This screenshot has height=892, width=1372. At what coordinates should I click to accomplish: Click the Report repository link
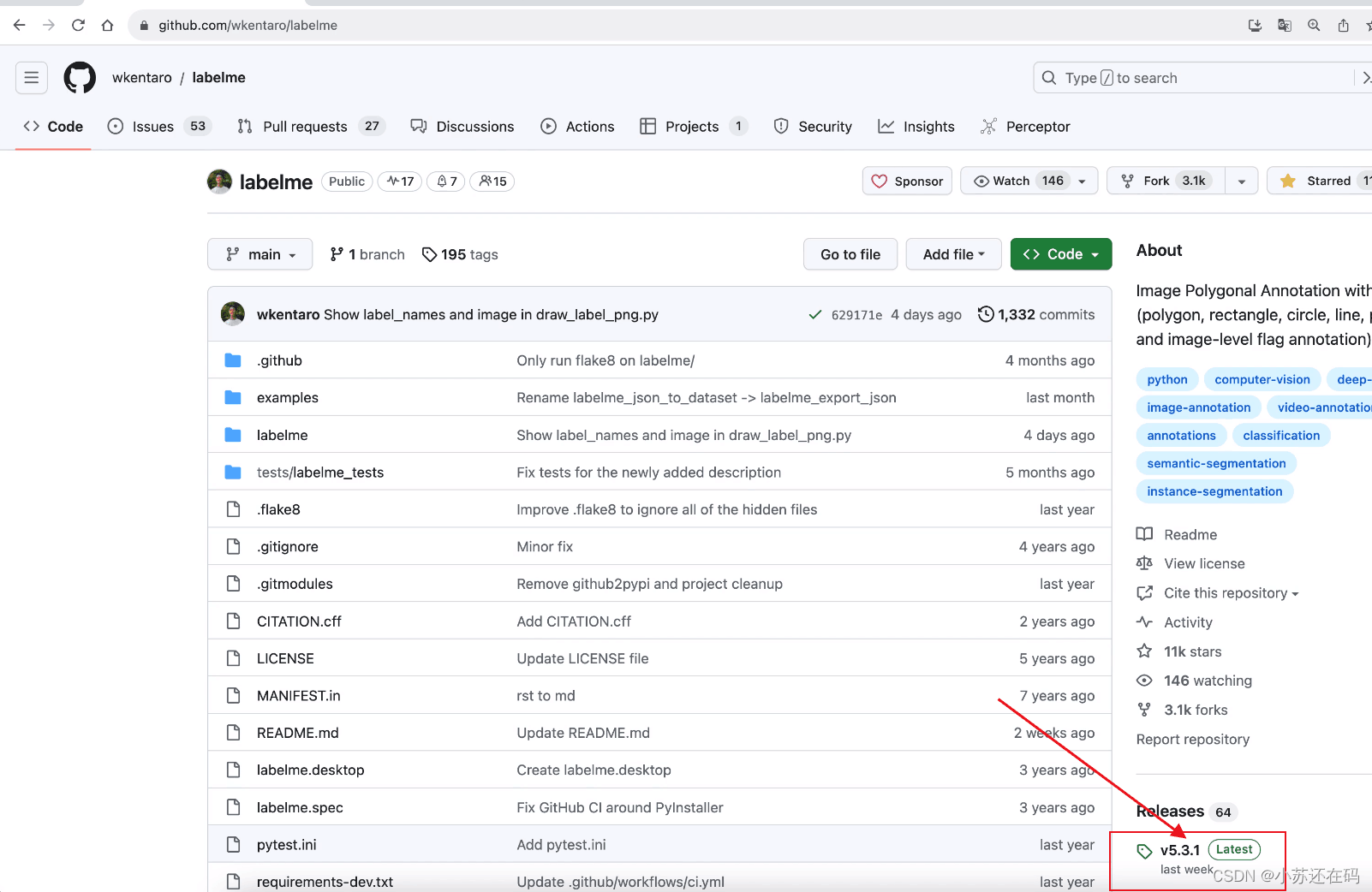1193,740
